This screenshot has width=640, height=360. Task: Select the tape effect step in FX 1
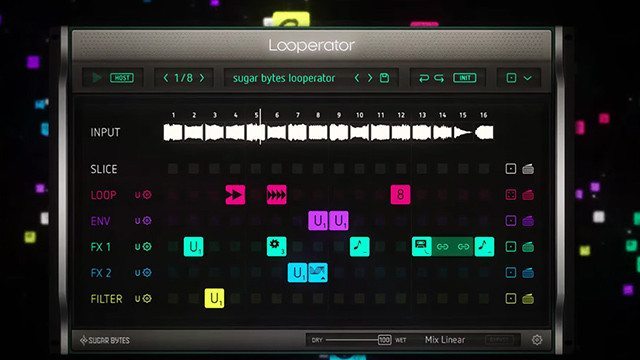tap(422, 247)
